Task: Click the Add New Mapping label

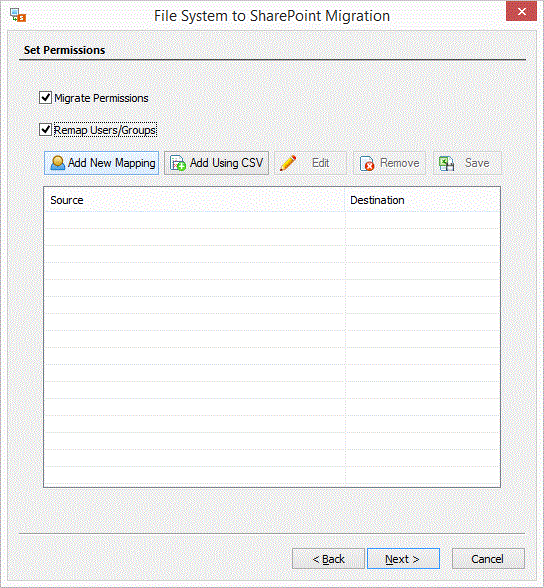Action: (112, 163)
